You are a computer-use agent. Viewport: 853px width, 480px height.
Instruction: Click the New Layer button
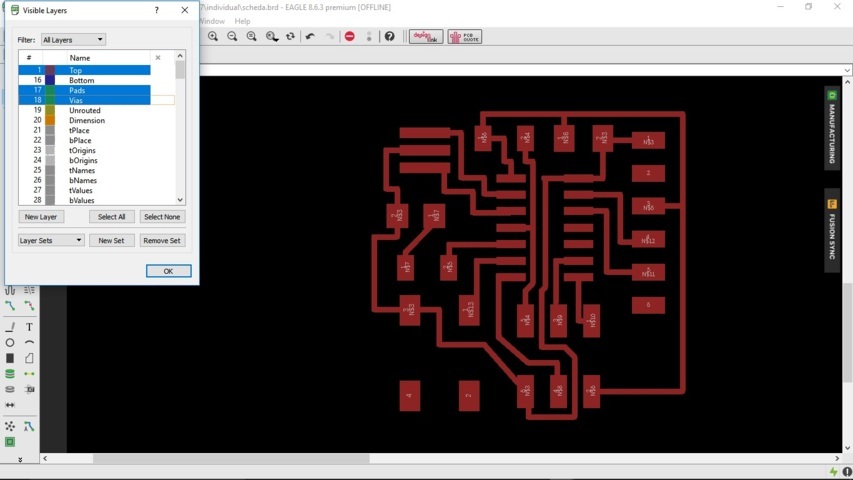[41, 217]
